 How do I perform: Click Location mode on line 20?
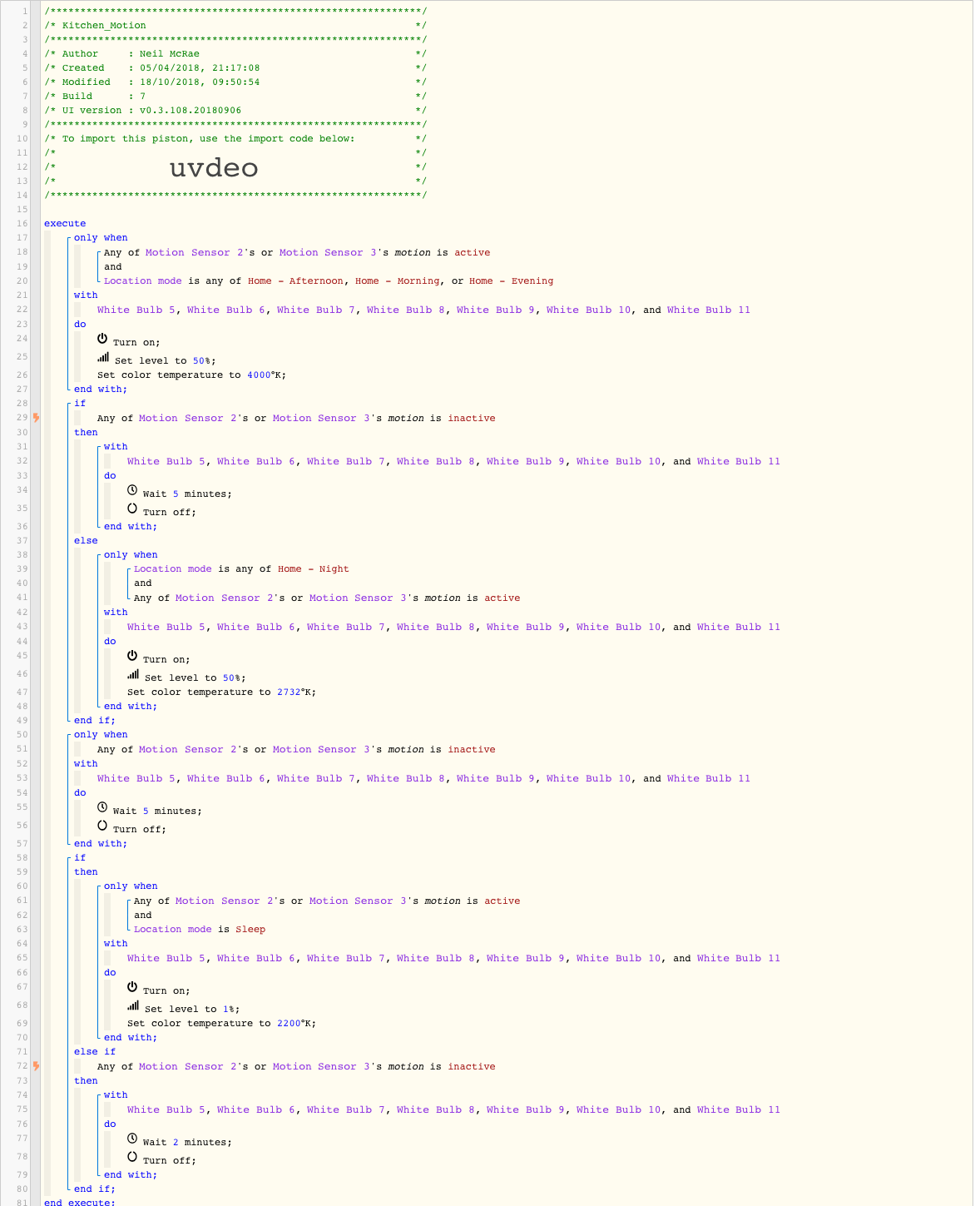pos(143,281)
